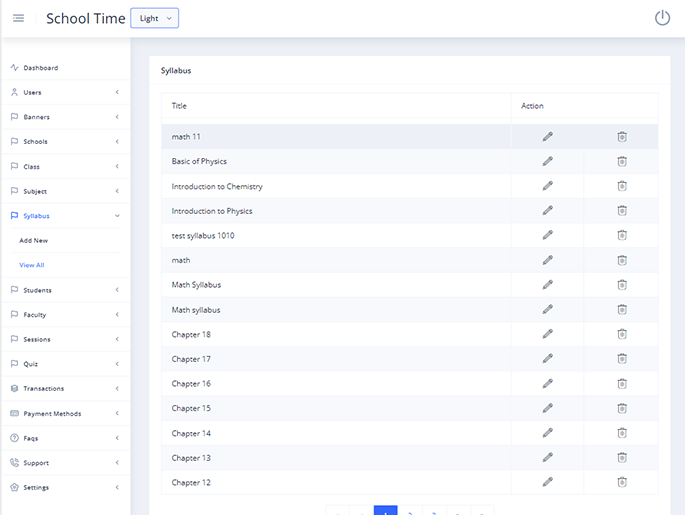Viewport: 685px width, 515px height.
Task: Delete Introduction to Physics entry
Action: coord(622,211)
